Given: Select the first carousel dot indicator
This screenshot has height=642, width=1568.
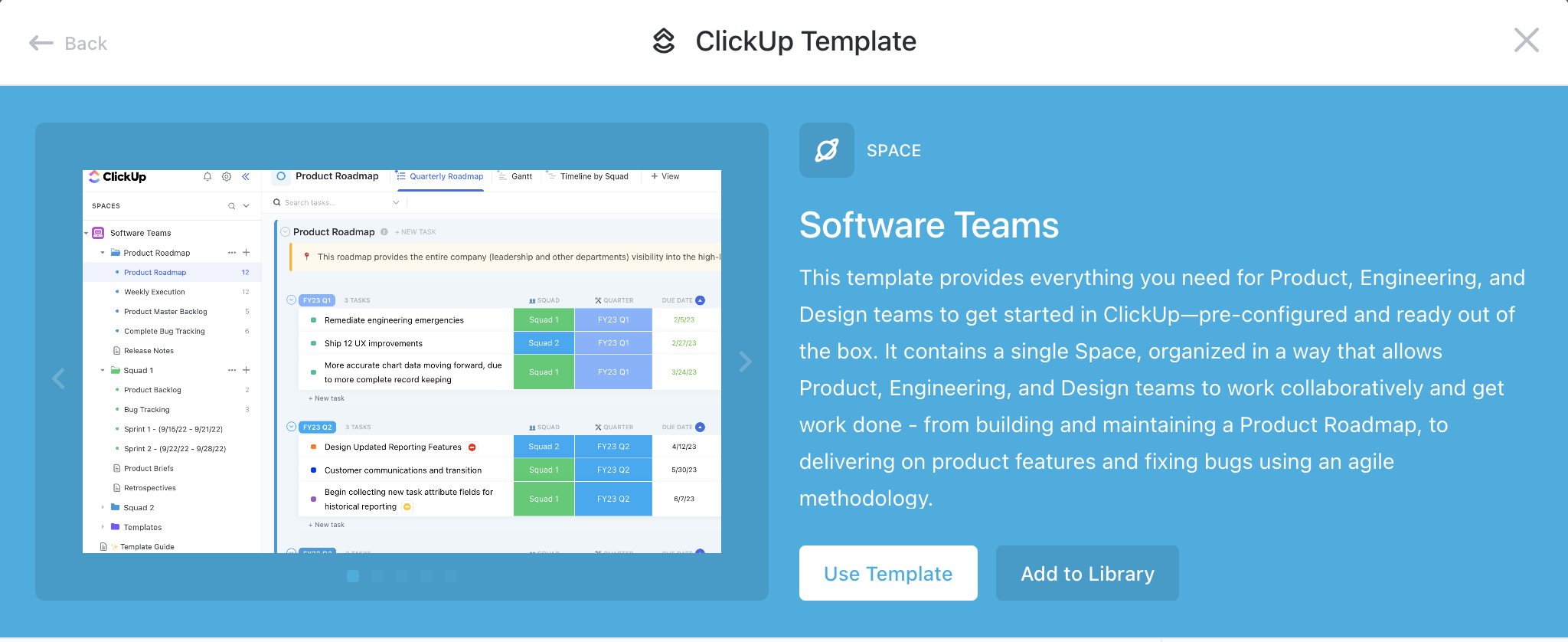Looking at the screenshot, I should pos(353,576).
